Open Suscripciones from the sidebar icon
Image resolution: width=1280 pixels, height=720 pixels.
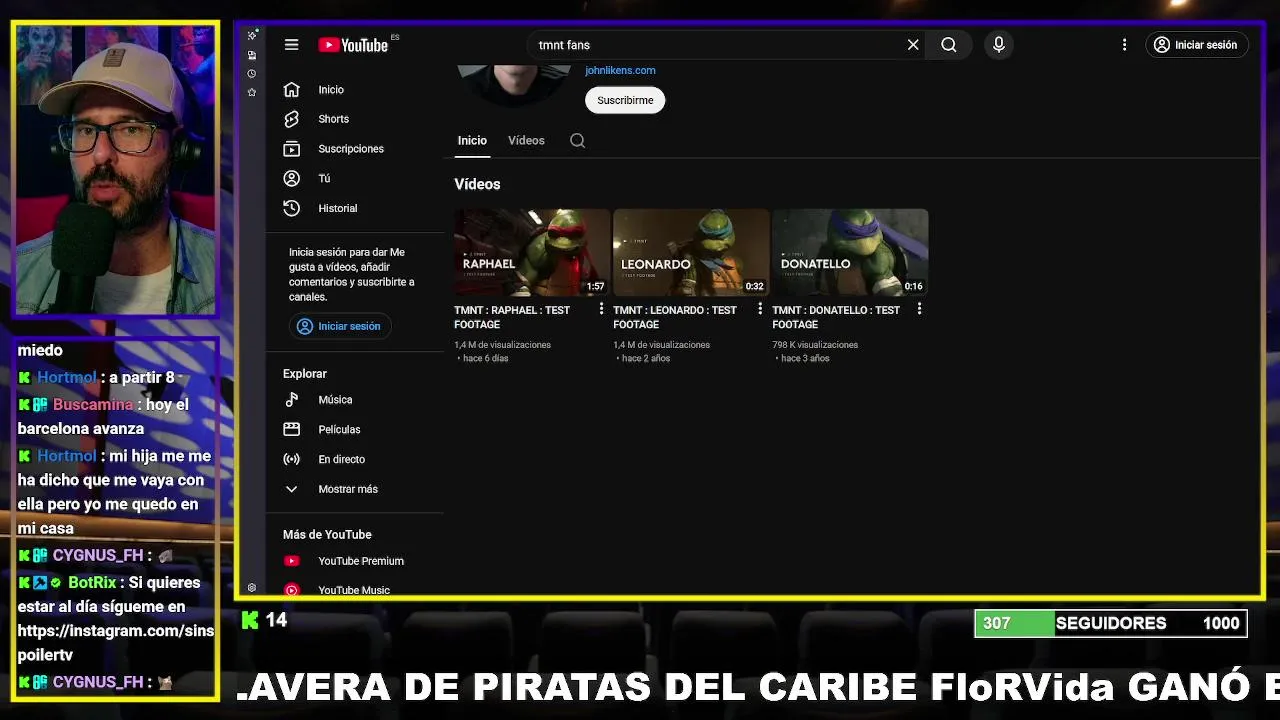coord(291,149)
